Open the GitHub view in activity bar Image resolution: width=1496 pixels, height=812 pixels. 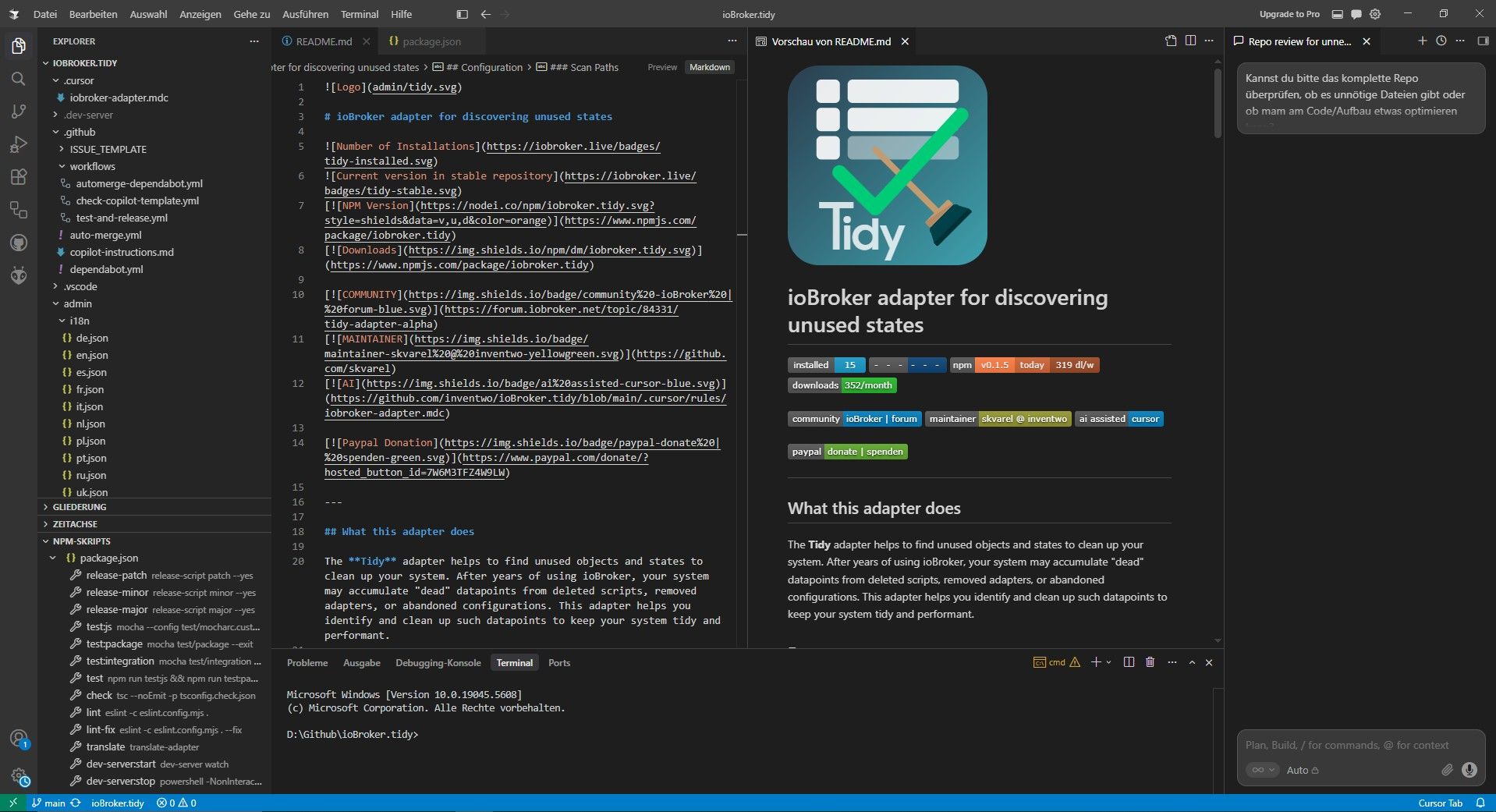tap(19, 243)
